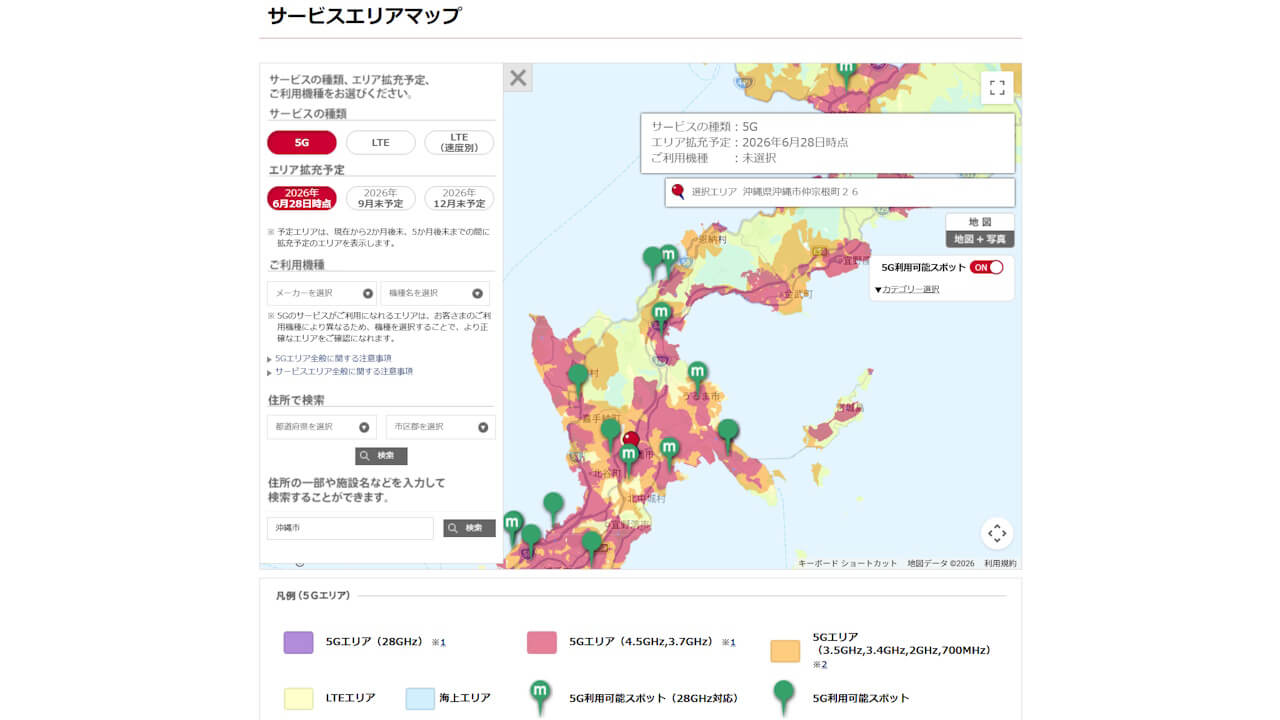Click the 金武町 label on the map
This screenshot has height=720, width=1280.
coord(798,294)
